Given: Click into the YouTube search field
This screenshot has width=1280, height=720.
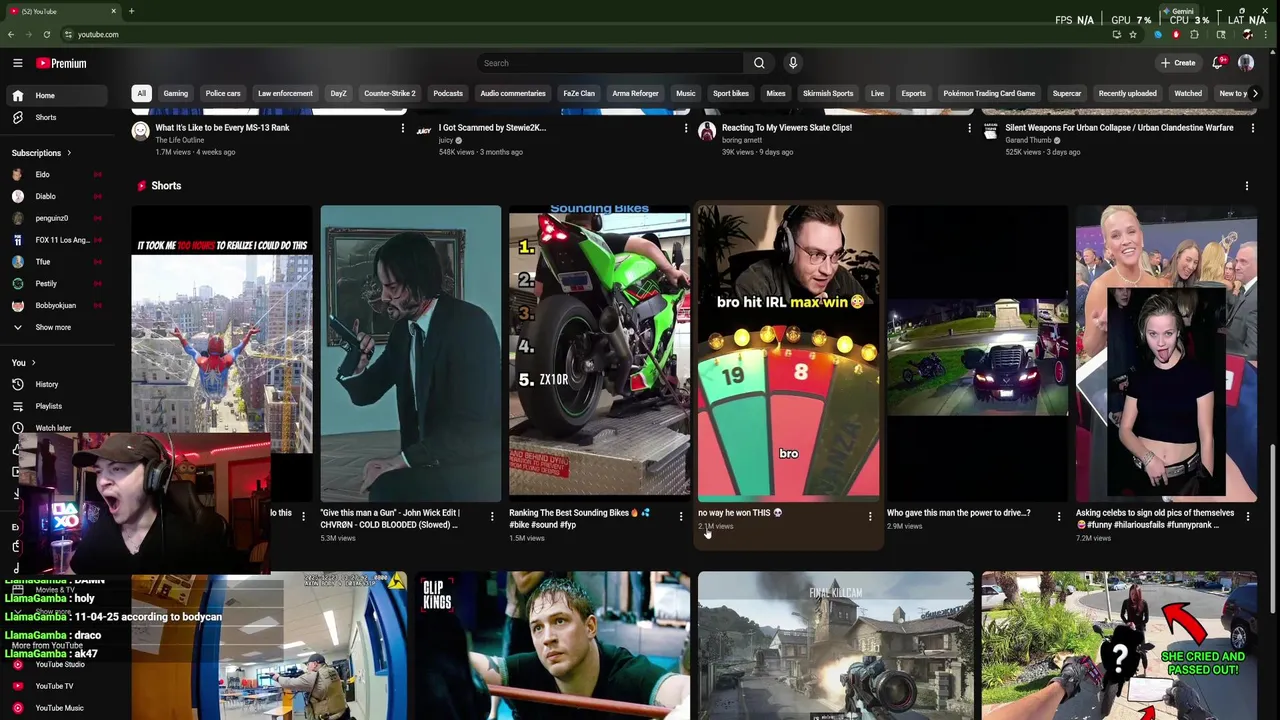Looking at the screenshot, I should point(610,63).
